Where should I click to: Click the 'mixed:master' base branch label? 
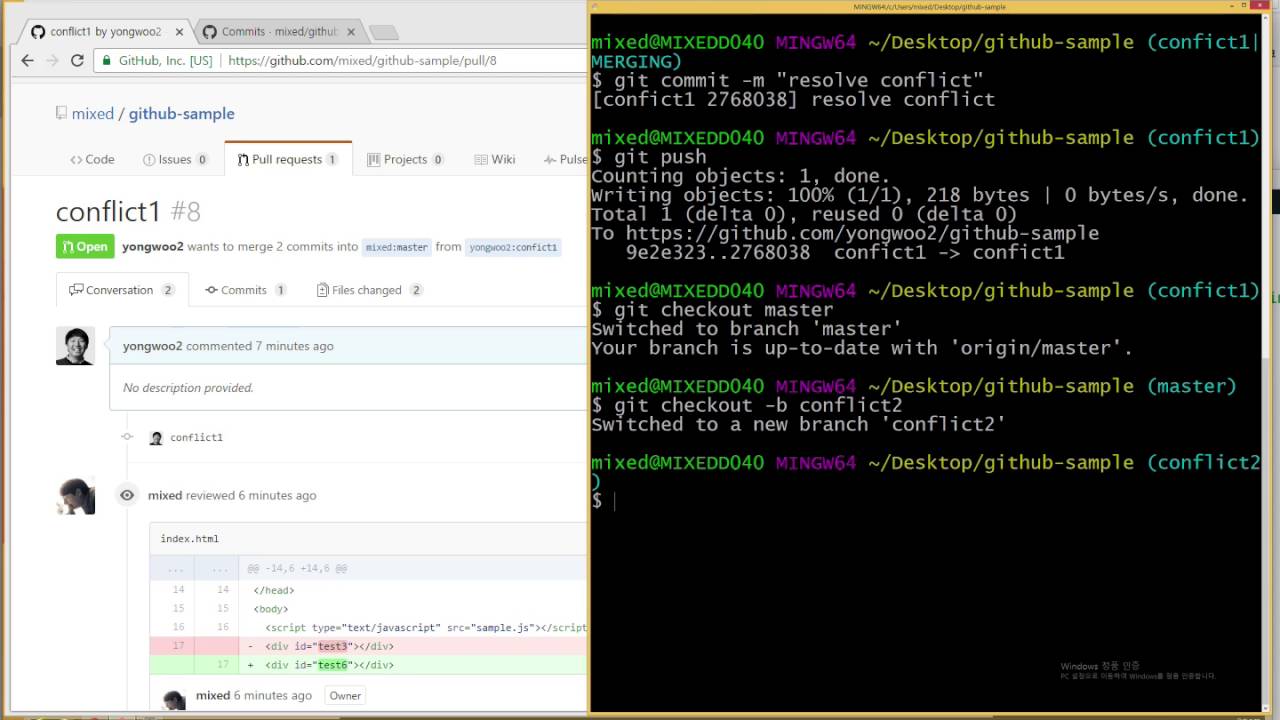coord(397,247)
